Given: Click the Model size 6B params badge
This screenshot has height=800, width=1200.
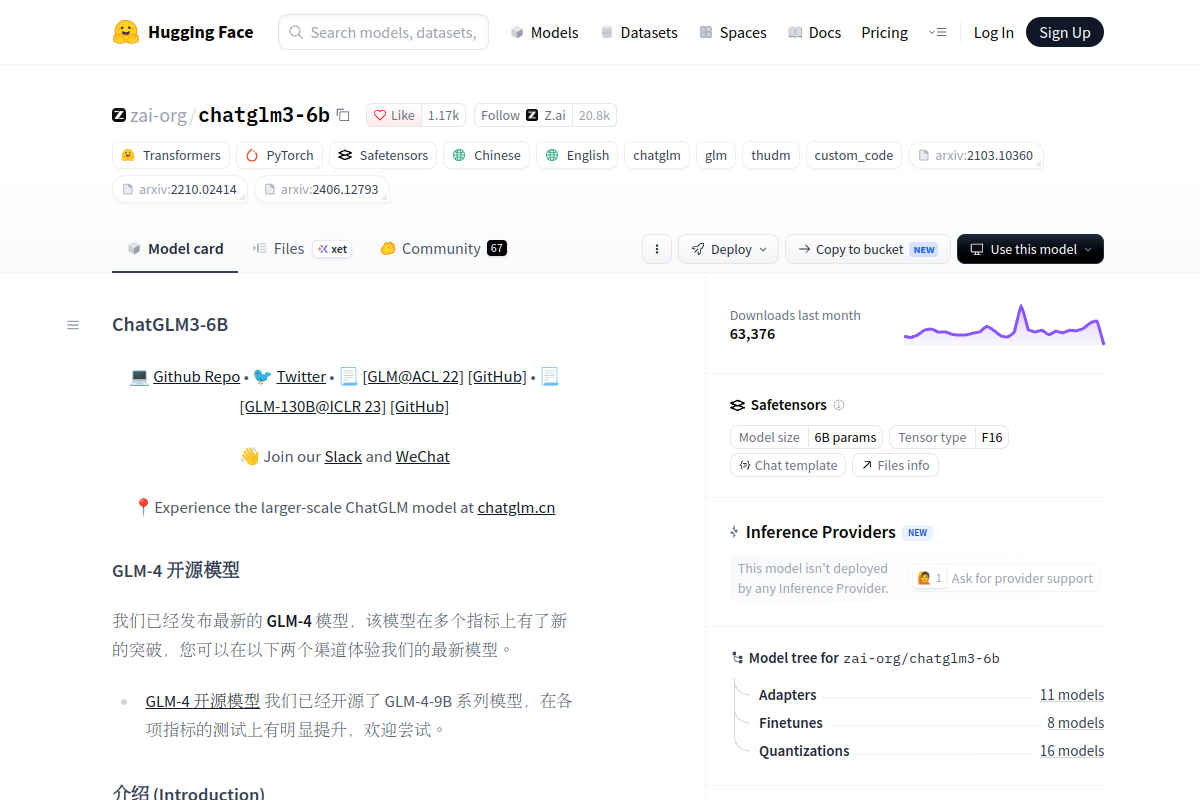Looking at the screenshot, I should pyautogui.click(x=807, y=437).
